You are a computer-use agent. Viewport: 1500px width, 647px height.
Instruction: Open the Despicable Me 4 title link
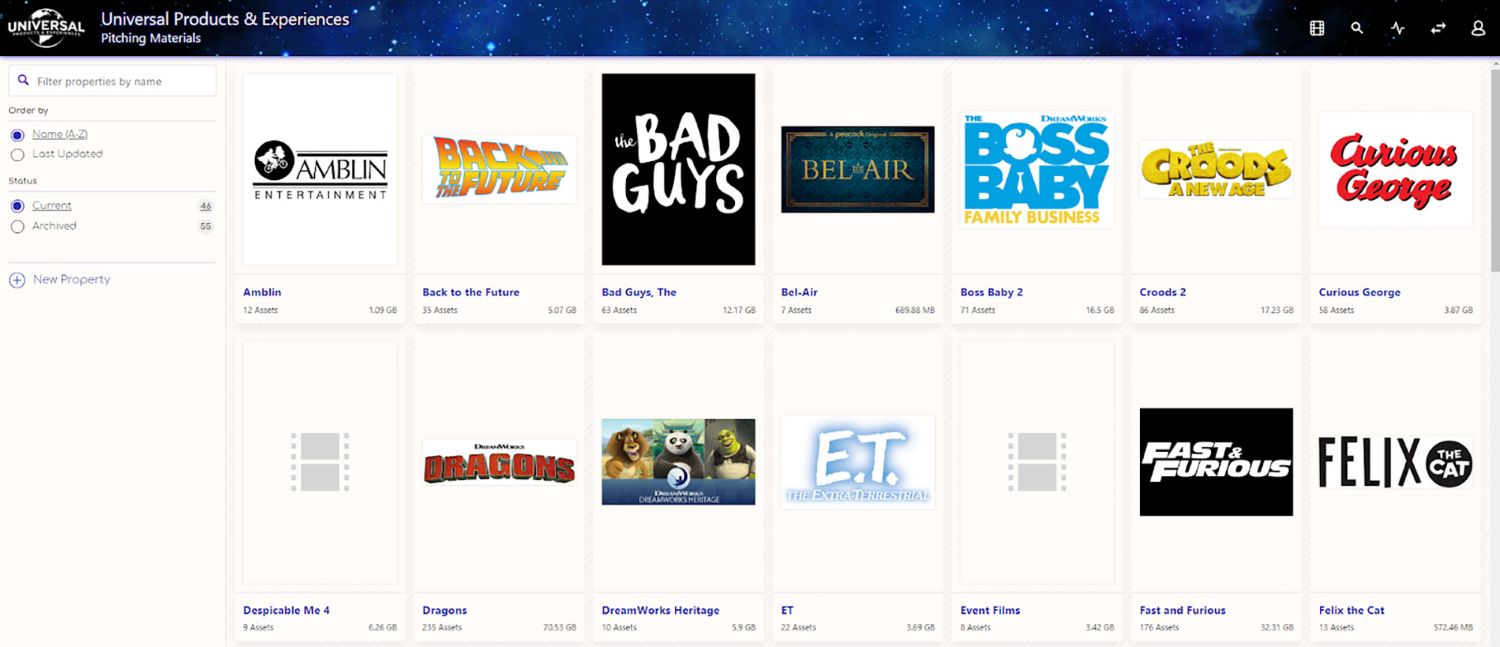point(286,610)
